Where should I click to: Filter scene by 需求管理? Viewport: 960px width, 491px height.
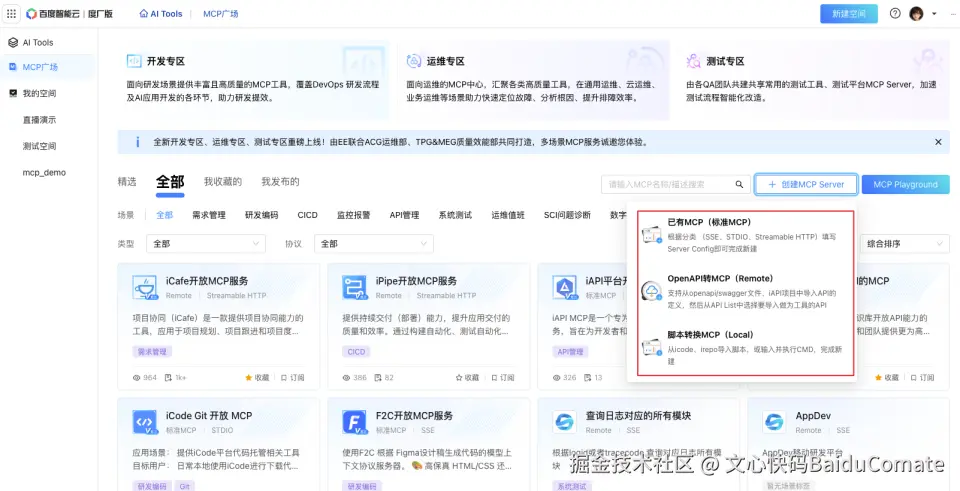click(x=209, y=215)
